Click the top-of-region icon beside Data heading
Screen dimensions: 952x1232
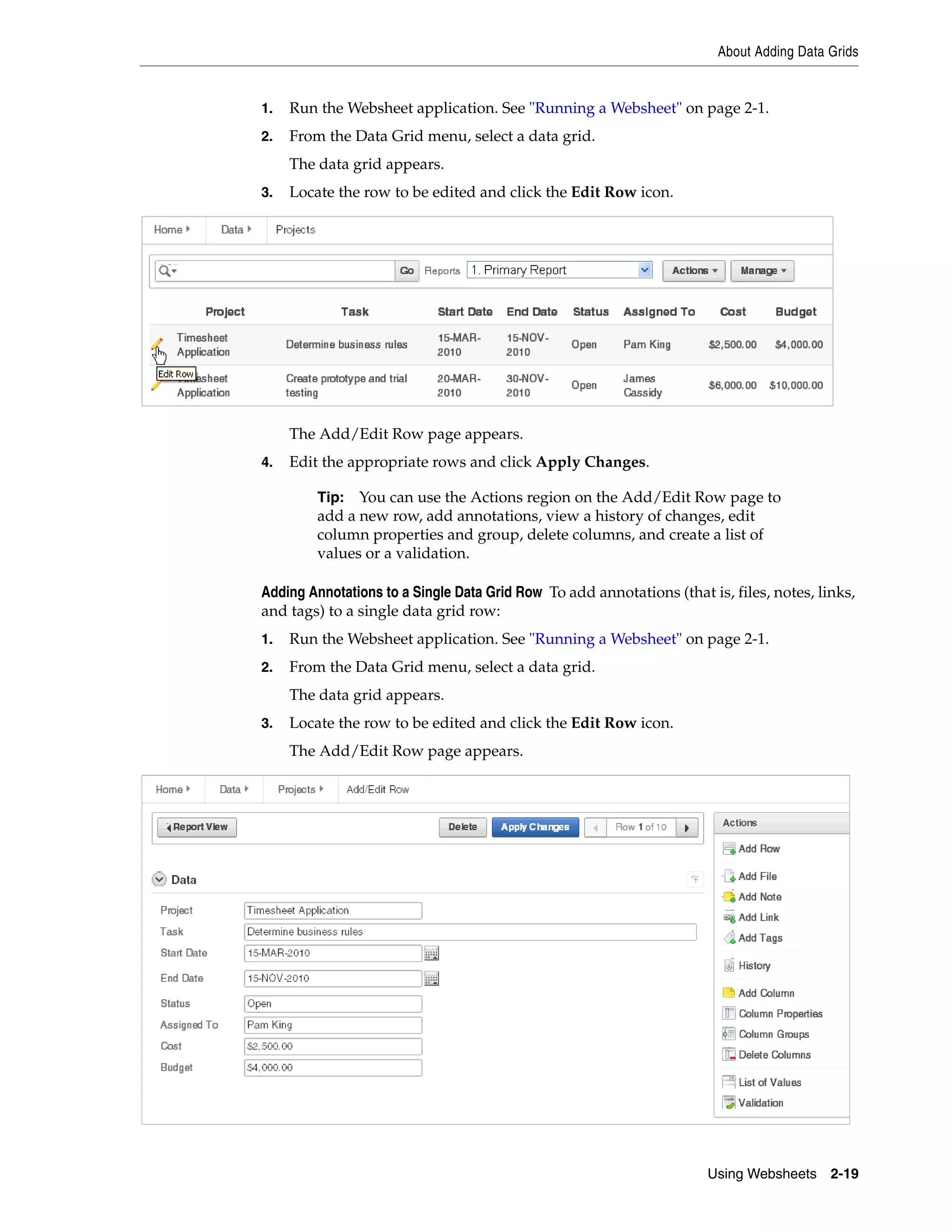click(x=695, y=880)
